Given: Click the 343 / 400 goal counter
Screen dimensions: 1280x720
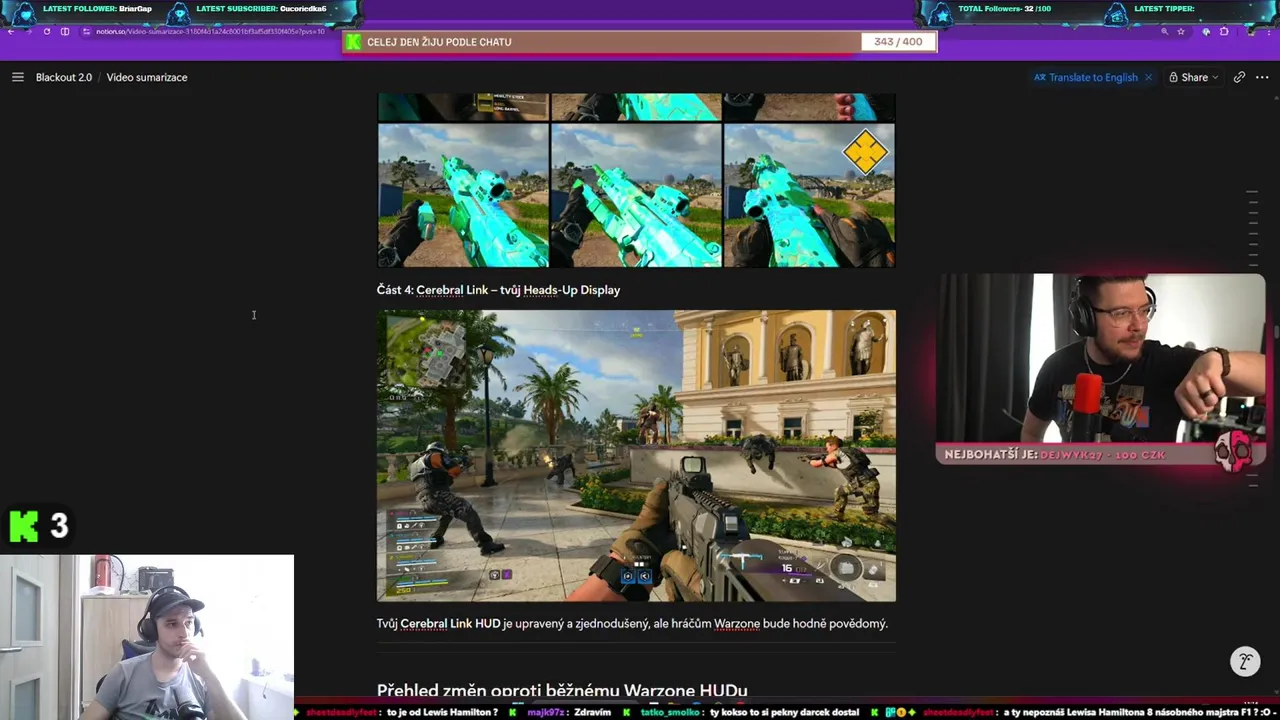Looking at the screenshot, I should (898, 42).
